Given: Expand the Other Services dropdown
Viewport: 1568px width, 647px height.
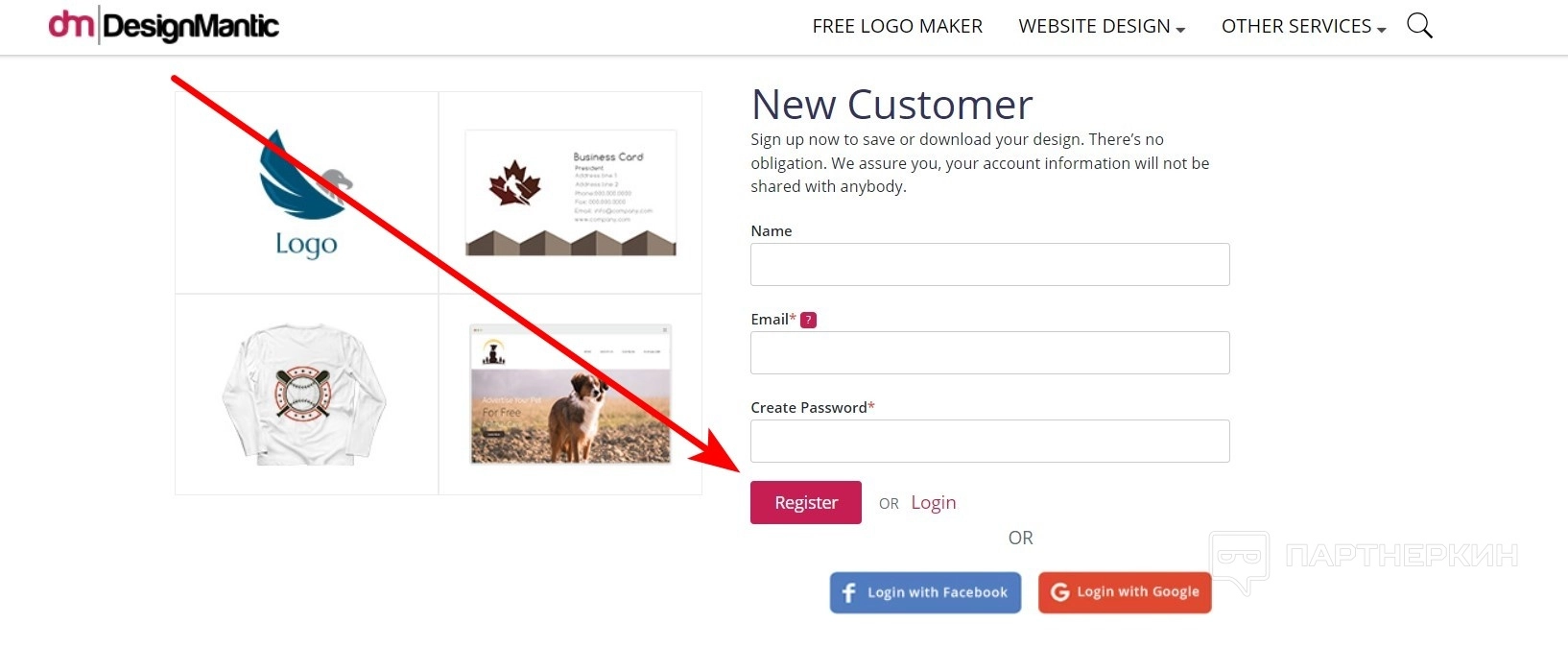Looking at the screenshot, I should coord(1302,26).
